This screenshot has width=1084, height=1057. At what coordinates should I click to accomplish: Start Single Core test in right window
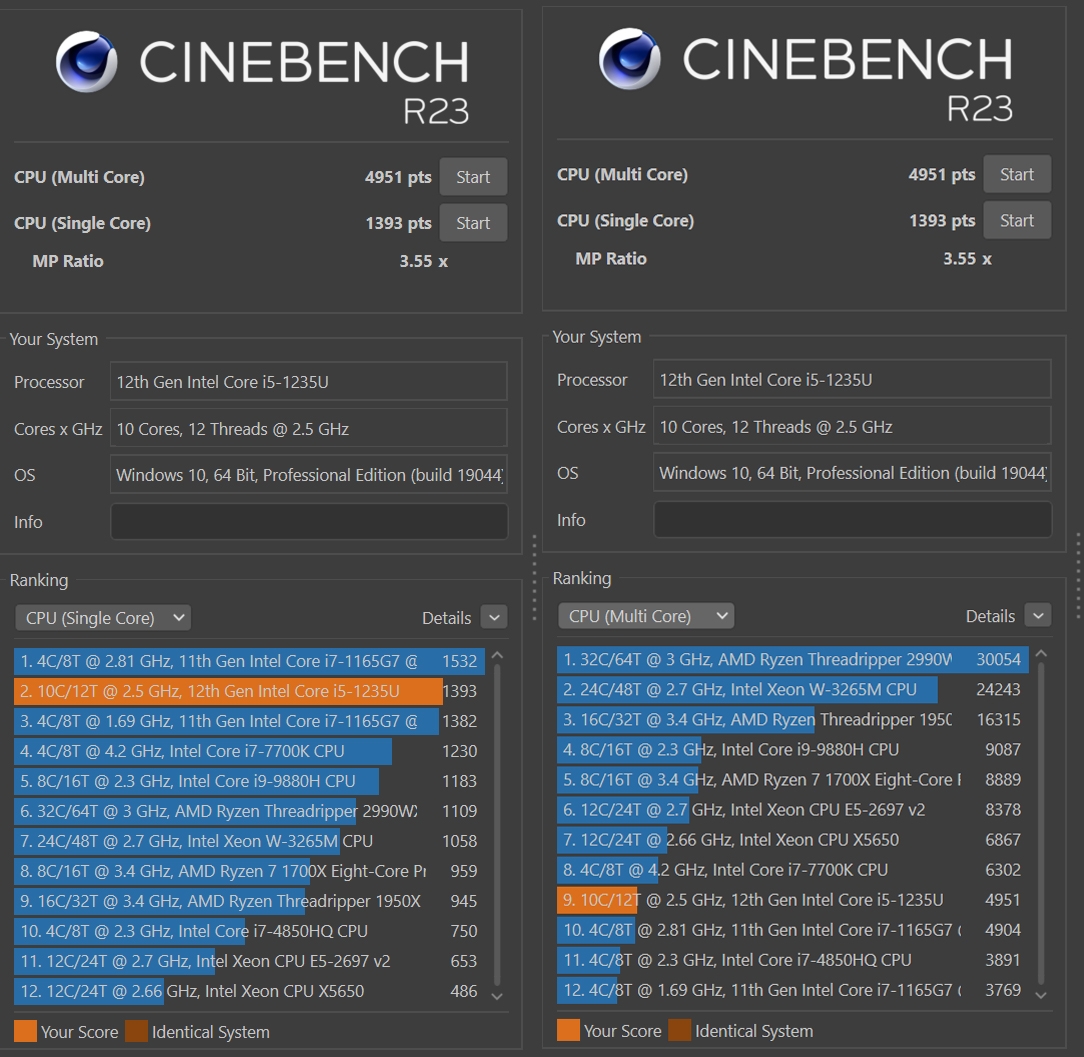[1016, 221]
